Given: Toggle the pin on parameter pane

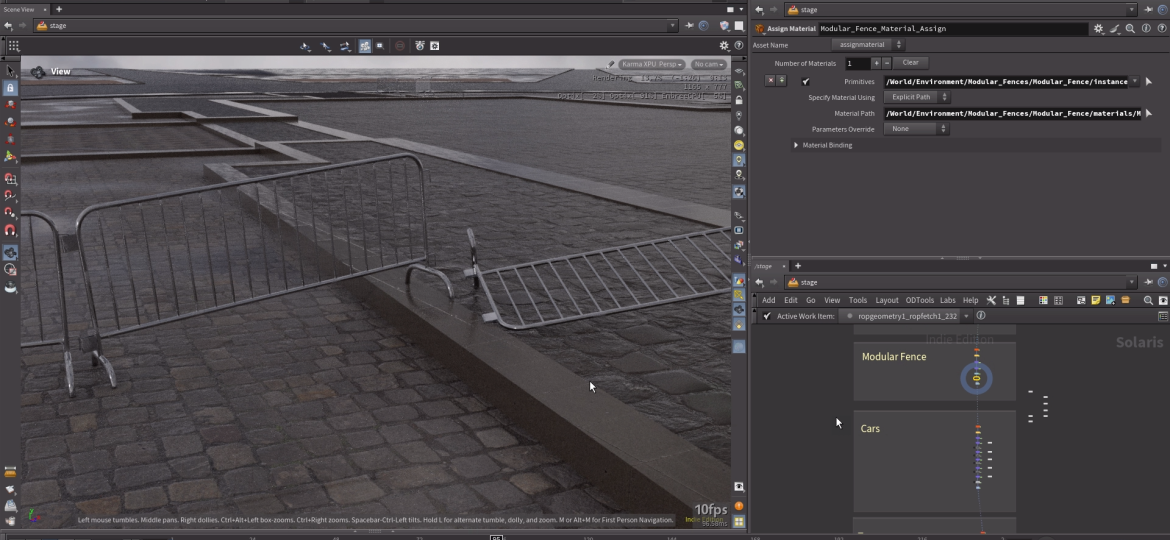Looking at the screenshot, I should pyautogui.click(x=1148, y=10).
